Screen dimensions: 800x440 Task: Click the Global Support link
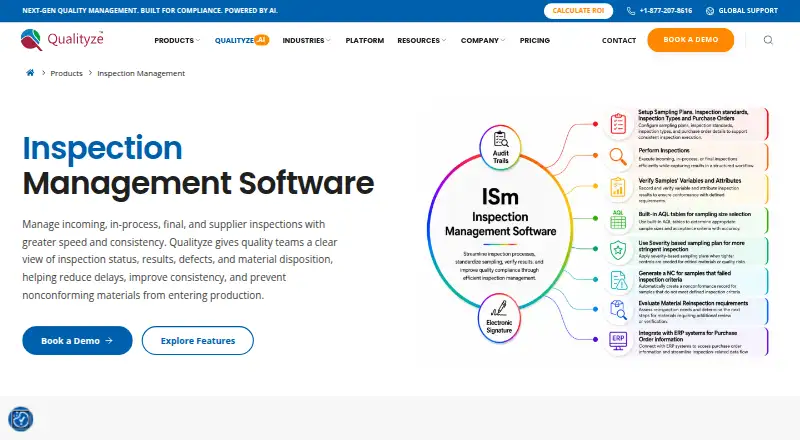tap(748, 11)
